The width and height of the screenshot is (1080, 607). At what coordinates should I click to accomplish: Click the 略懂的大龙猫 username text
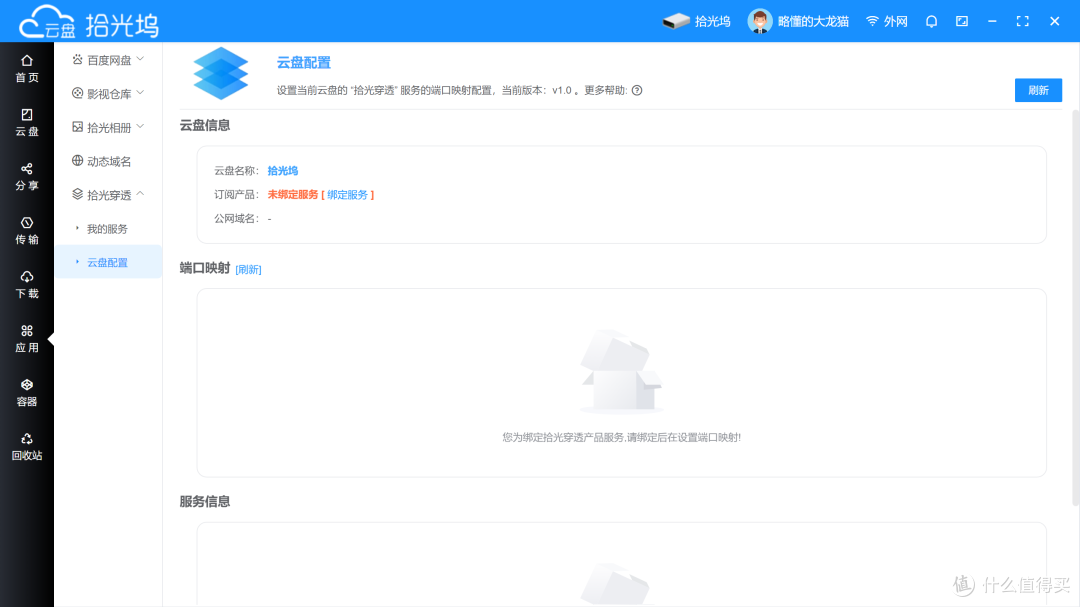(813, 21)
